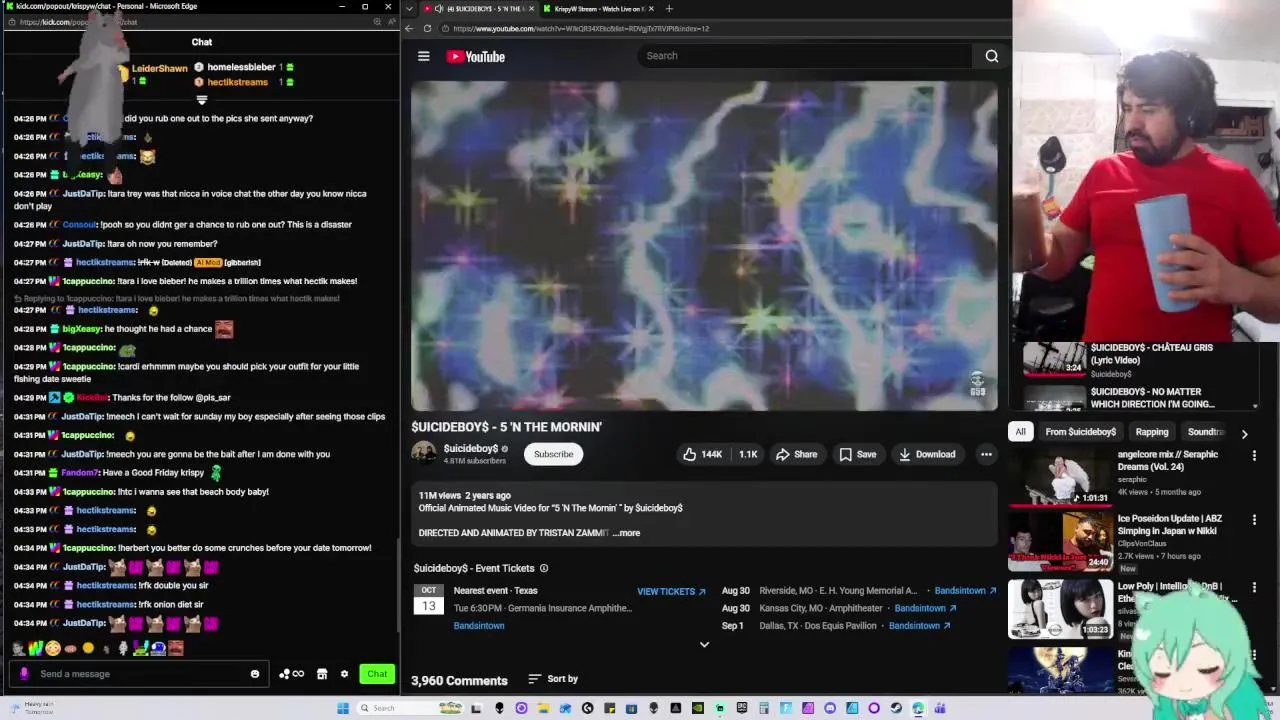
Task: Open the angelcore mix Seraphic Dreams thumbnail
Action: (x=1060, y=476)
